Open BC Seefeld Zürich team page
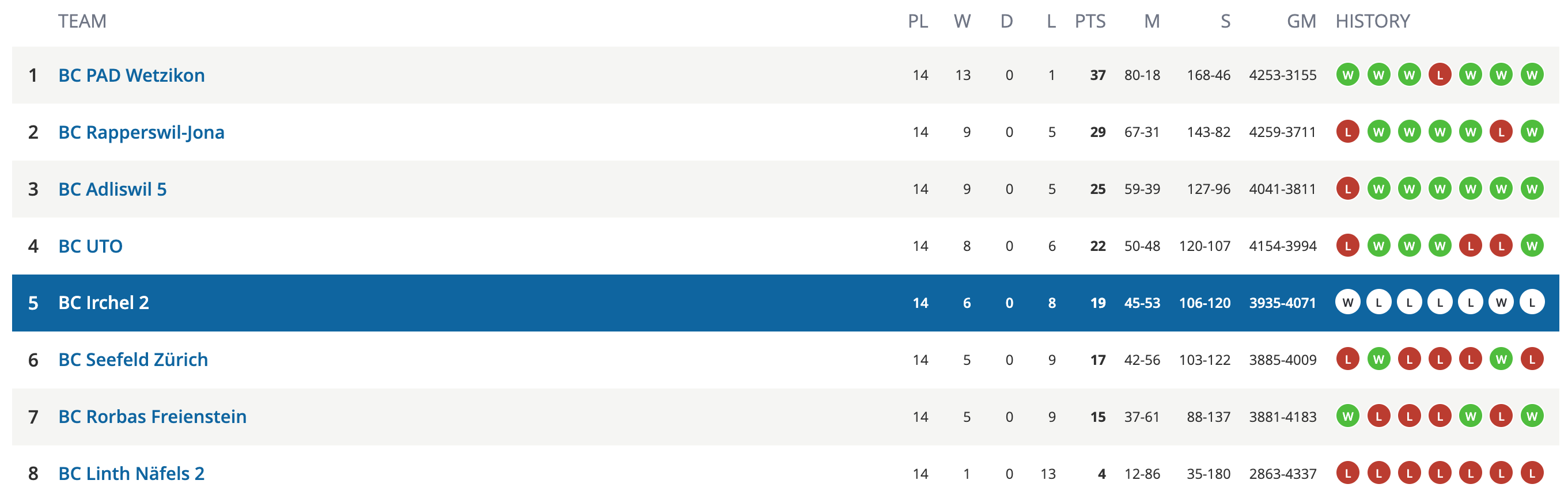 click(x=133, y=360)
